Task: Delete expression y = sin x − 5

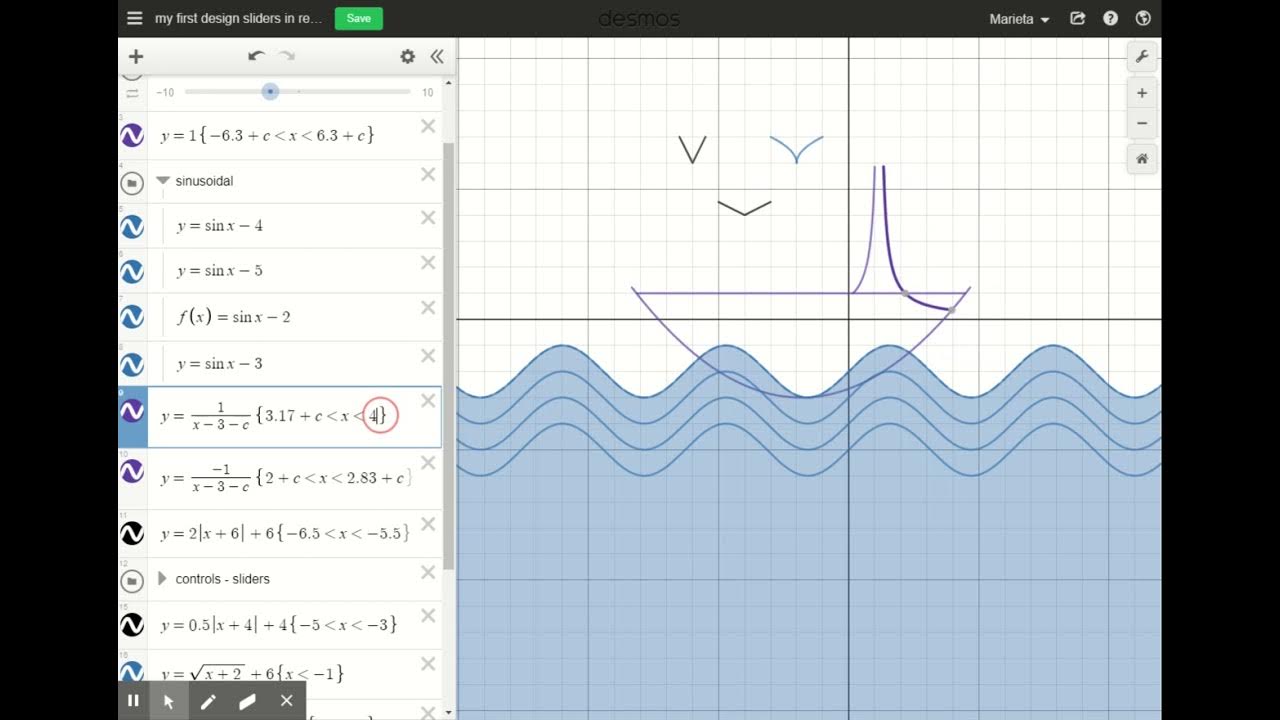Action: coord(428,262)
